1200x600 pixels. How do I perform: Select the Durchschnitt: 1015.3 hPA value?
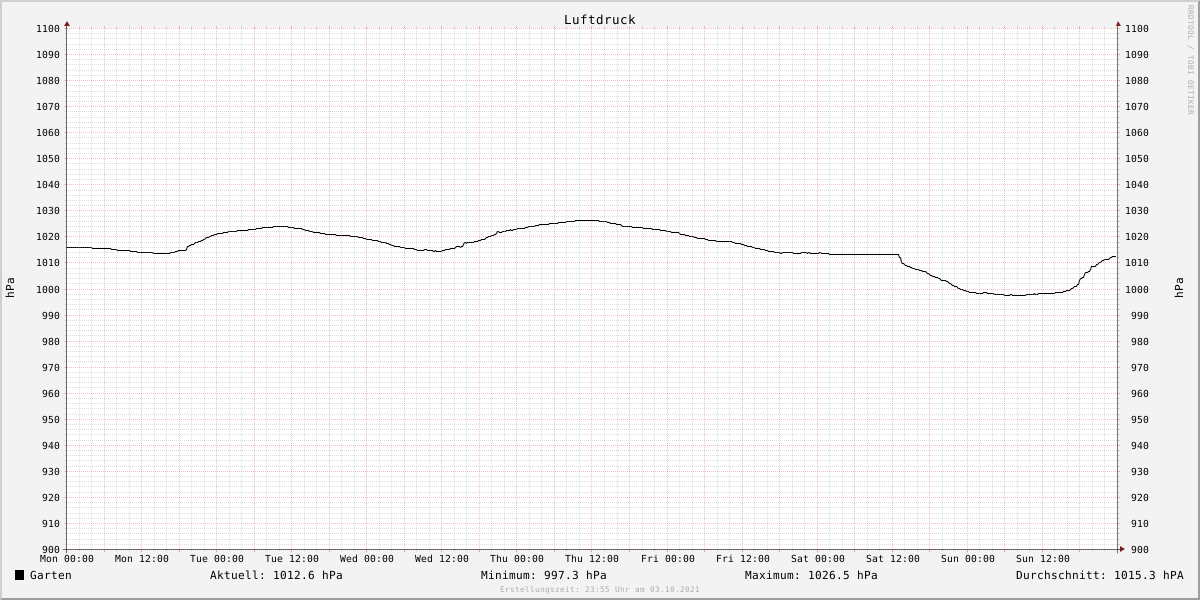click(1100, 575)
